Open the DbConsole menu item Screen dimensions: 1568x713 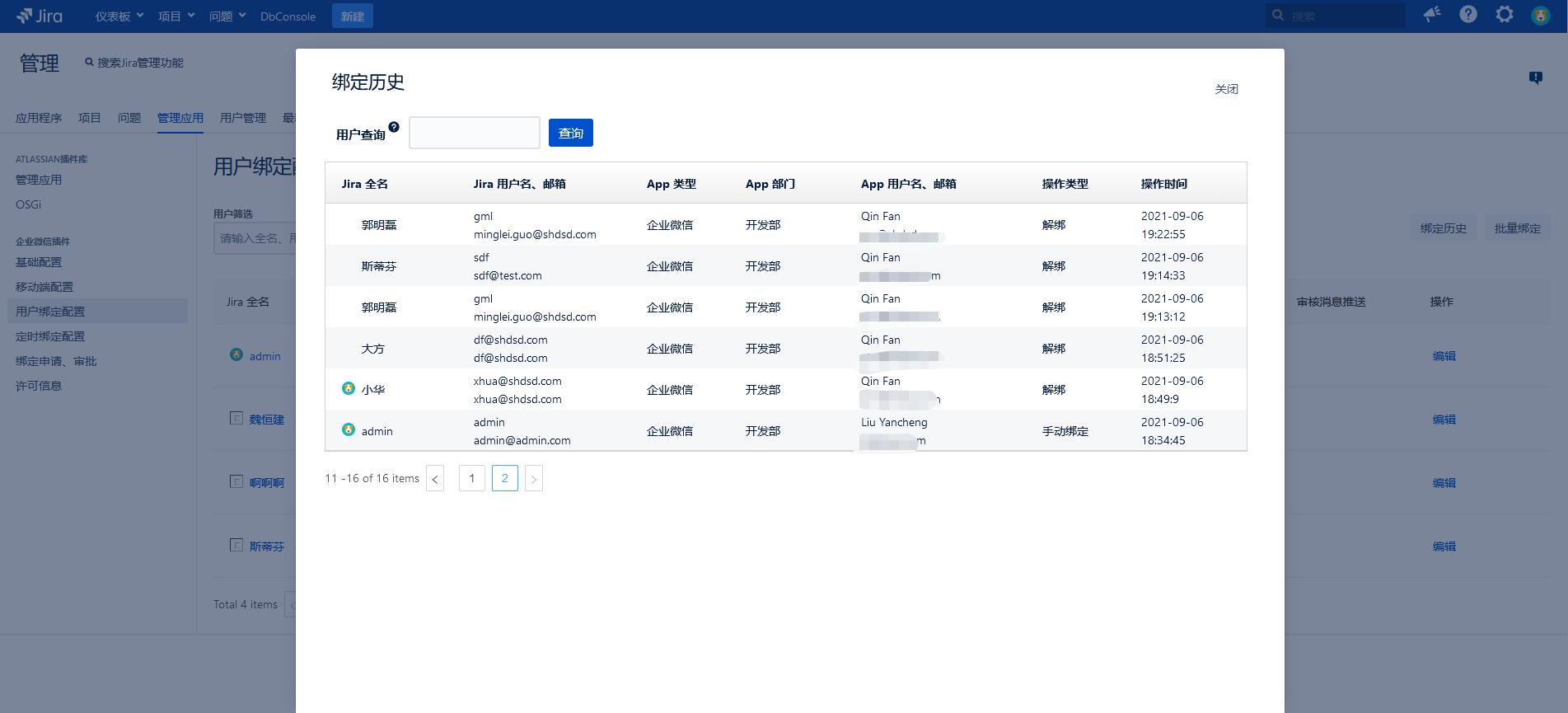point(288,16)
